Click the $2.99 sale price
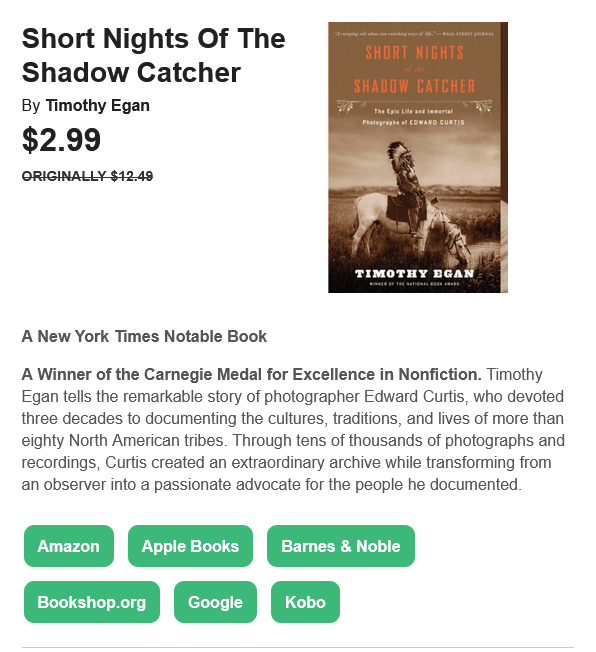The width and height of the screenshot is (596, 652). click(x=61, y=140)
